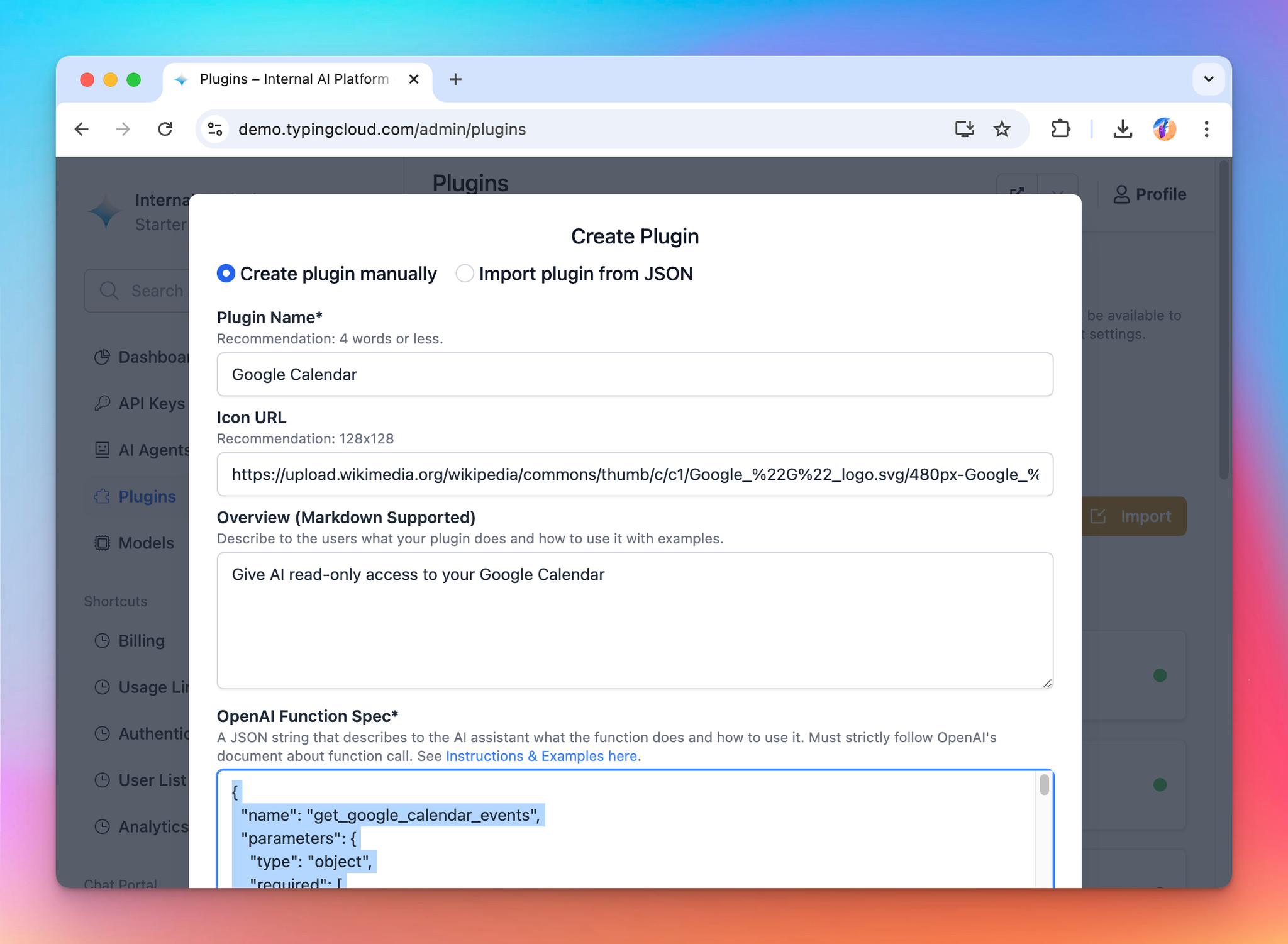Close the Plugins – Internal AI Platform tab

pos(414,79)
